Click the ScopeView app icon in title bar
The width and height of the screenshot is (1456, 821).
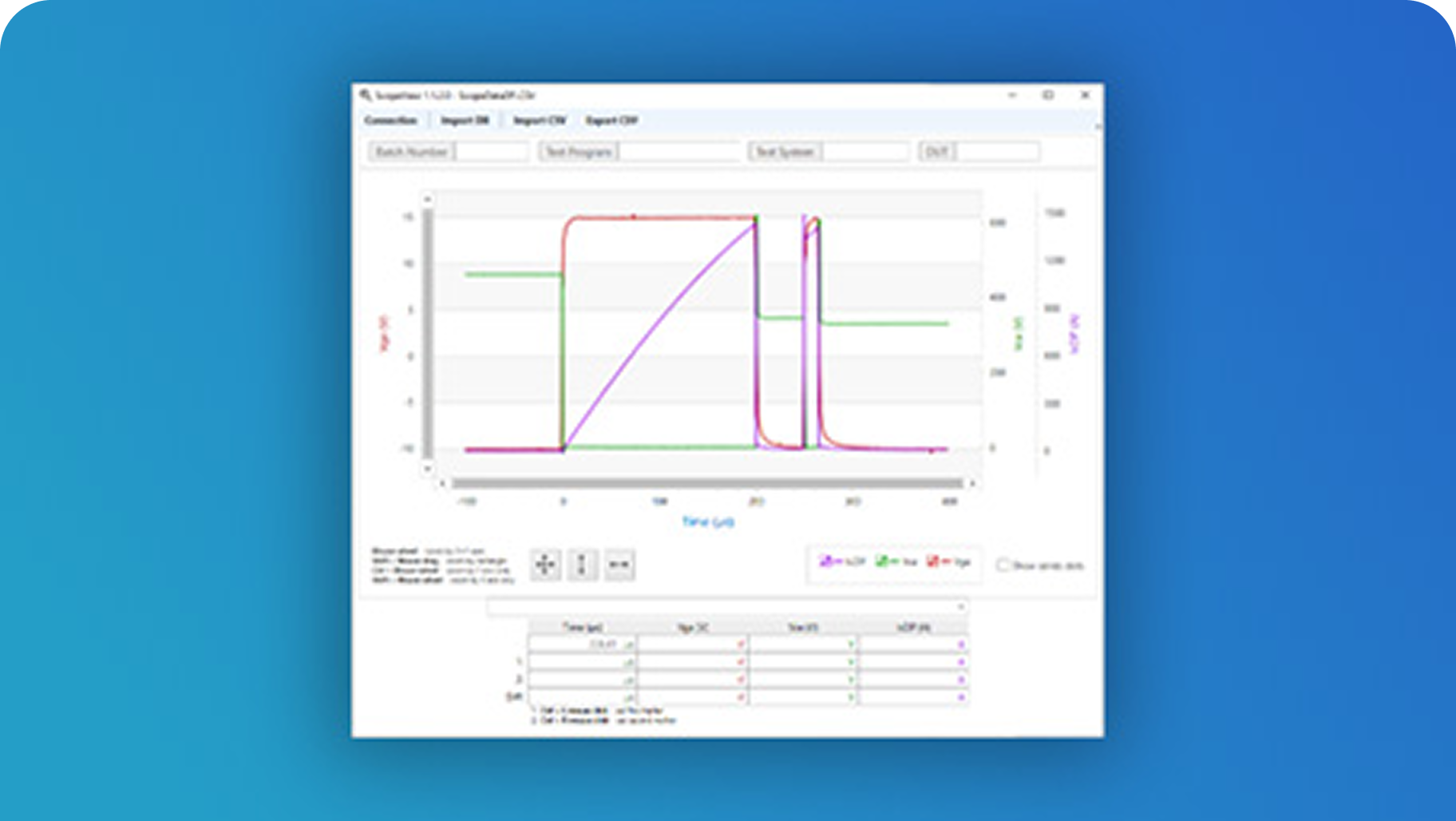tap(366, 95)
